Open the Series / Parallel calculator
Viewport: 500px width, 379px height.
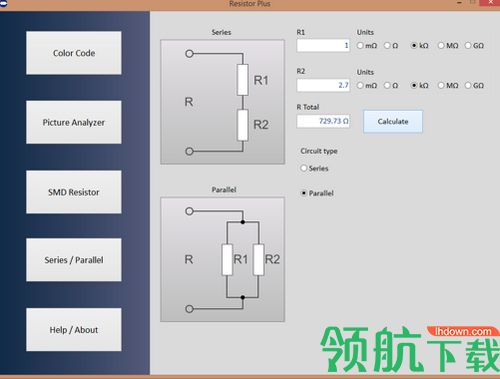click(x=74, y=260)
